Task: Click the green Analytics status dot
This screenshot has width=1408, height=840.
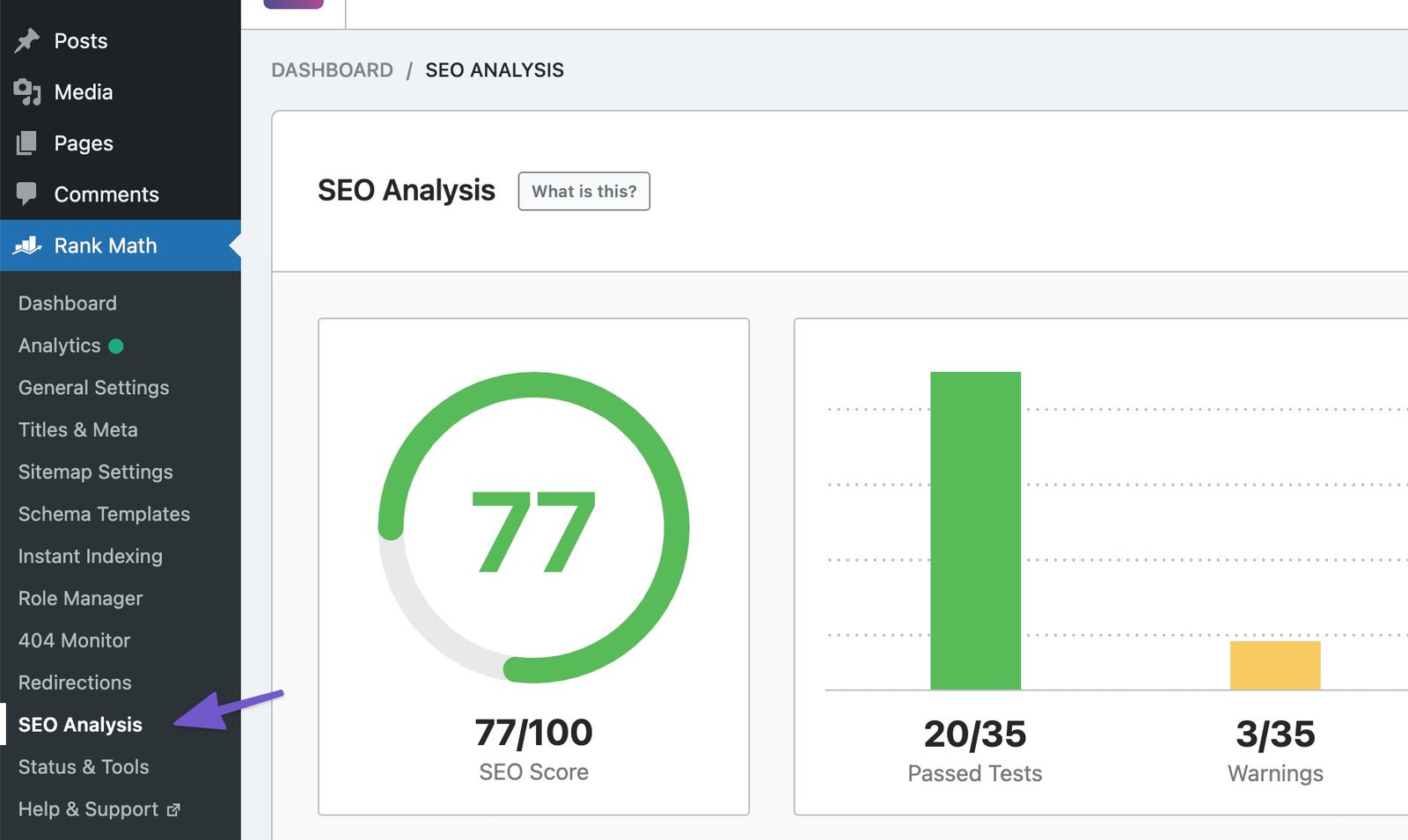Action: tap(116, 346)
